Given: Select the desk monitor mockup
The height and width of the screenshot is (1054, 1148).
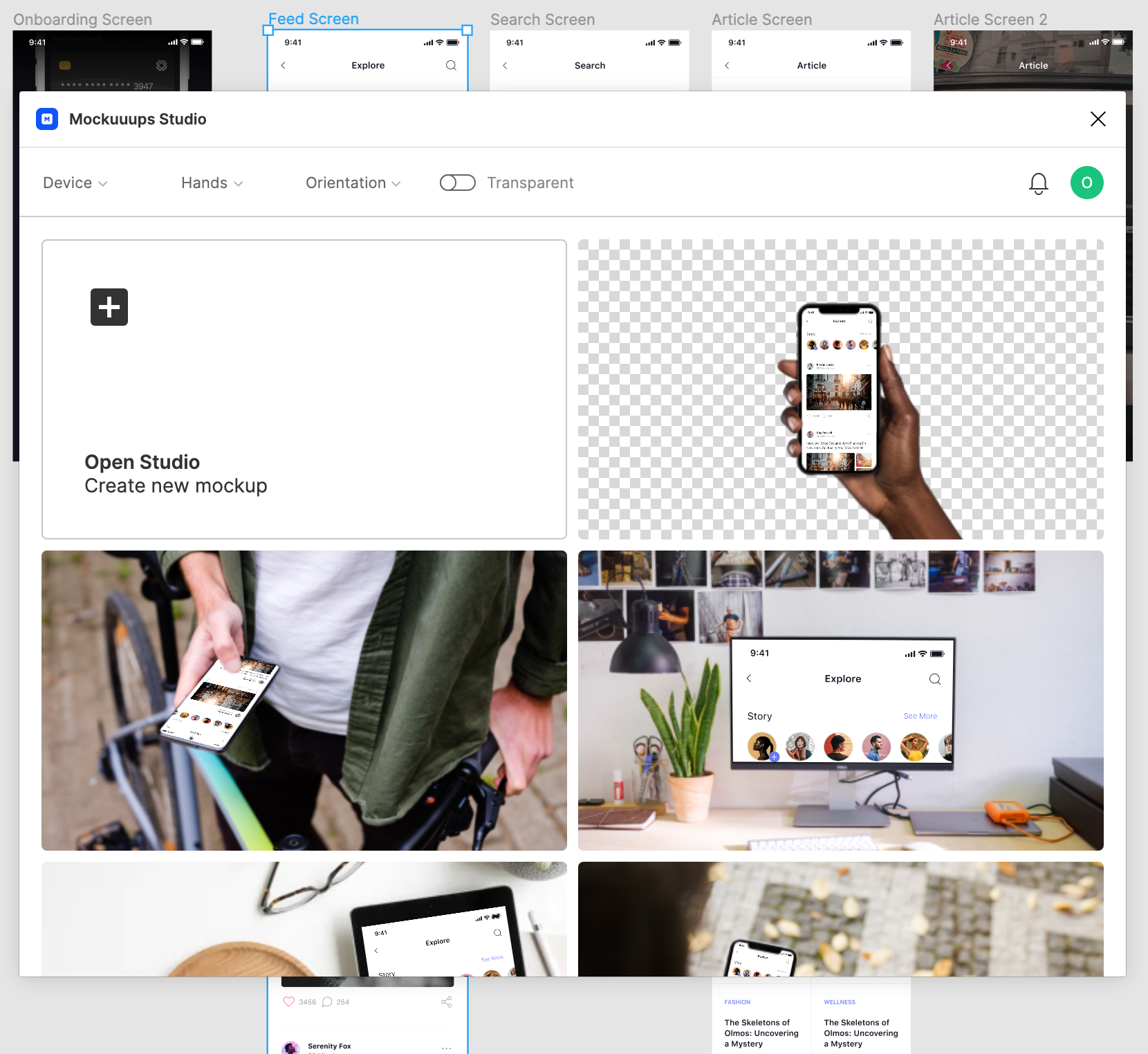Looking at the screenshot, I should [841, 701].
